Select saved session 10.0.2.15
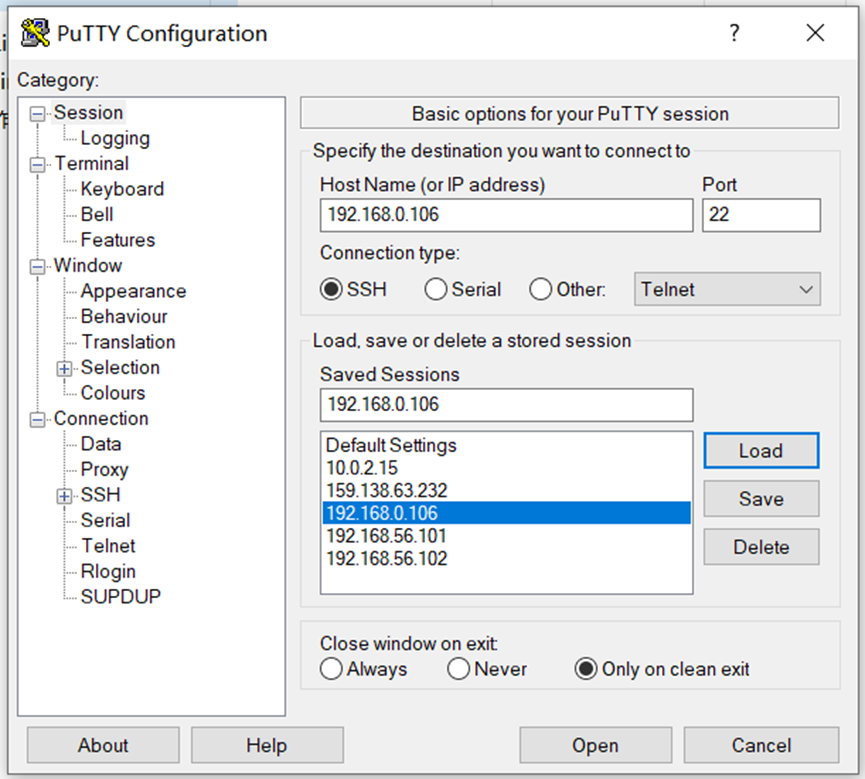Image resolution: width=865 pixels, height=779 pixels. pyautogui.click(x=505, y=468)
